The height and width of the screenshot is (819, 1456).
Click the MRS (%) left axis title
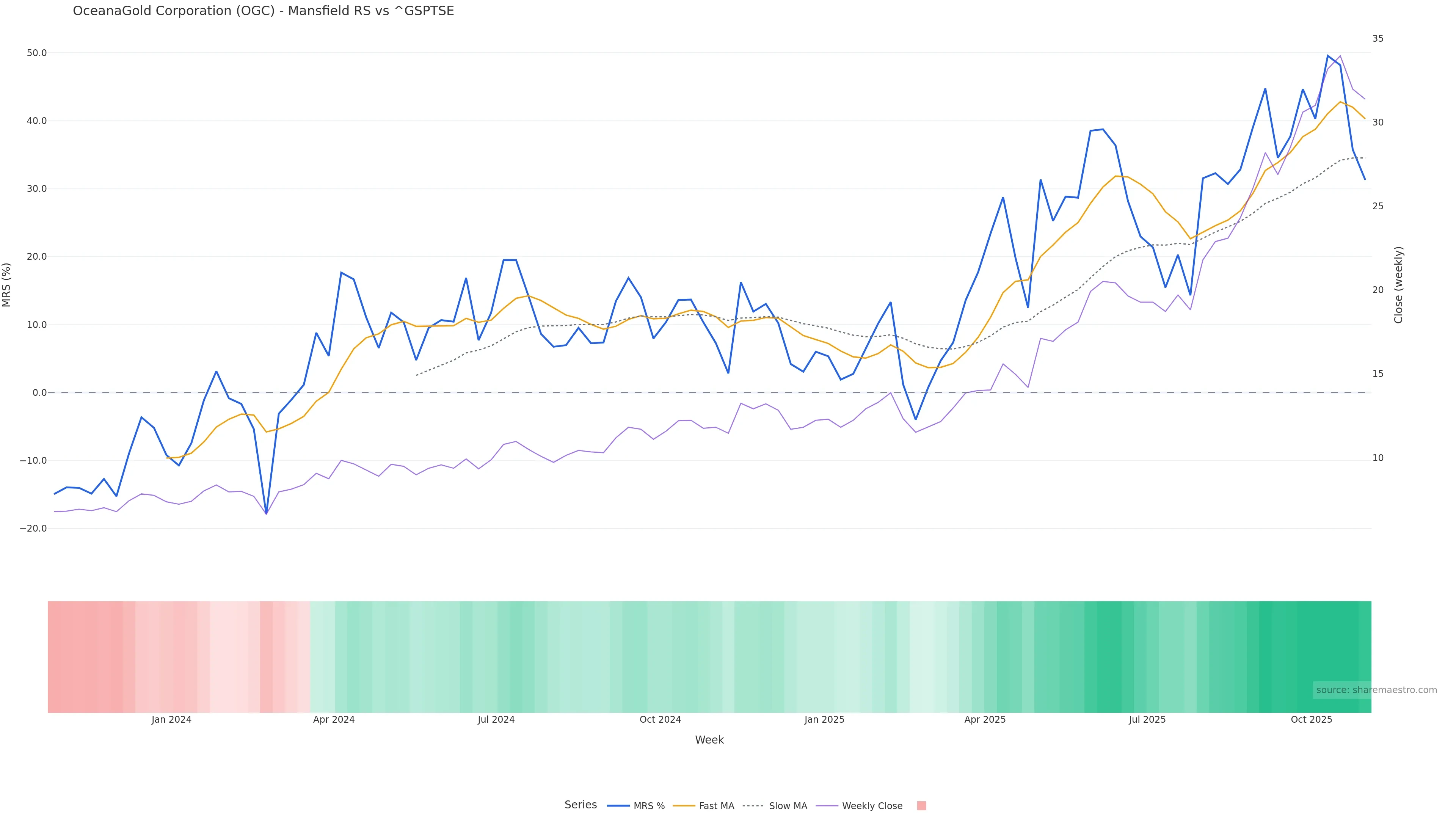(x=7, y=285)
